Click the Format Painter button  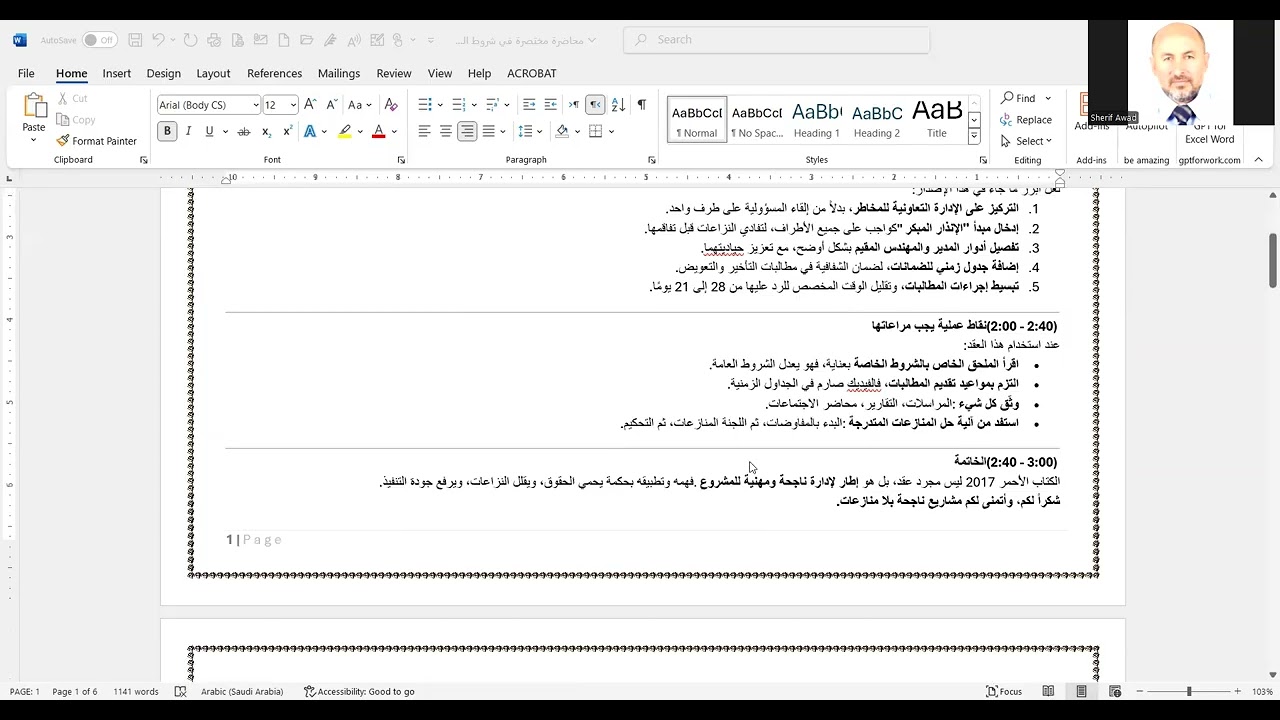(97, 141)
